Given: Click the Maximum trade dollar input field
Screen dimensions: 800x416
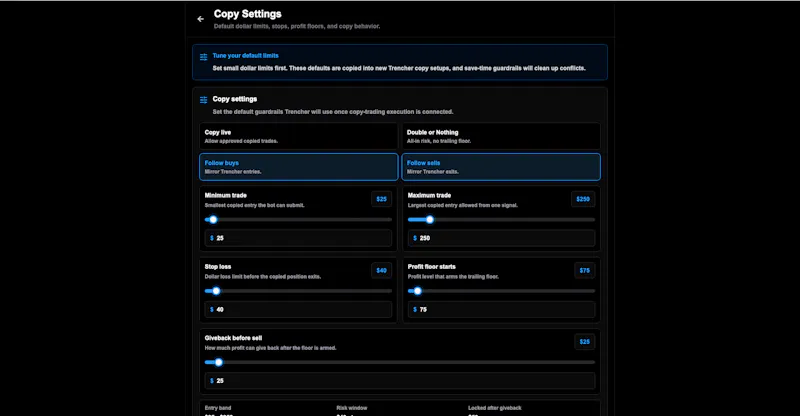Looking at the screenshot, I should [x=501, y=238].
